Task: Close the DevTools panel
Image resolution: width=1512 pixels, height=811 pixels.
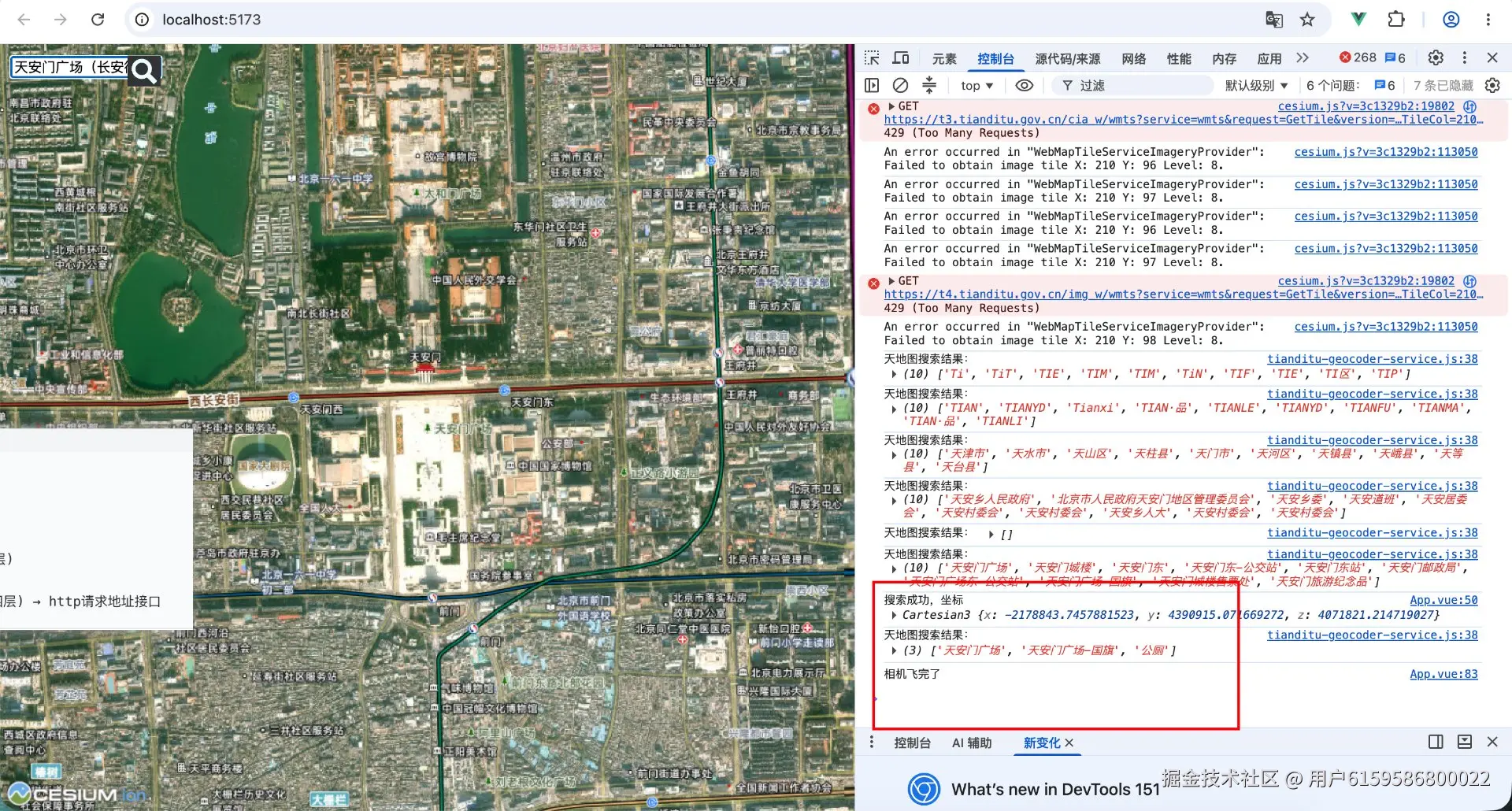Action: pyautogui.click(x=1492, y=58)
